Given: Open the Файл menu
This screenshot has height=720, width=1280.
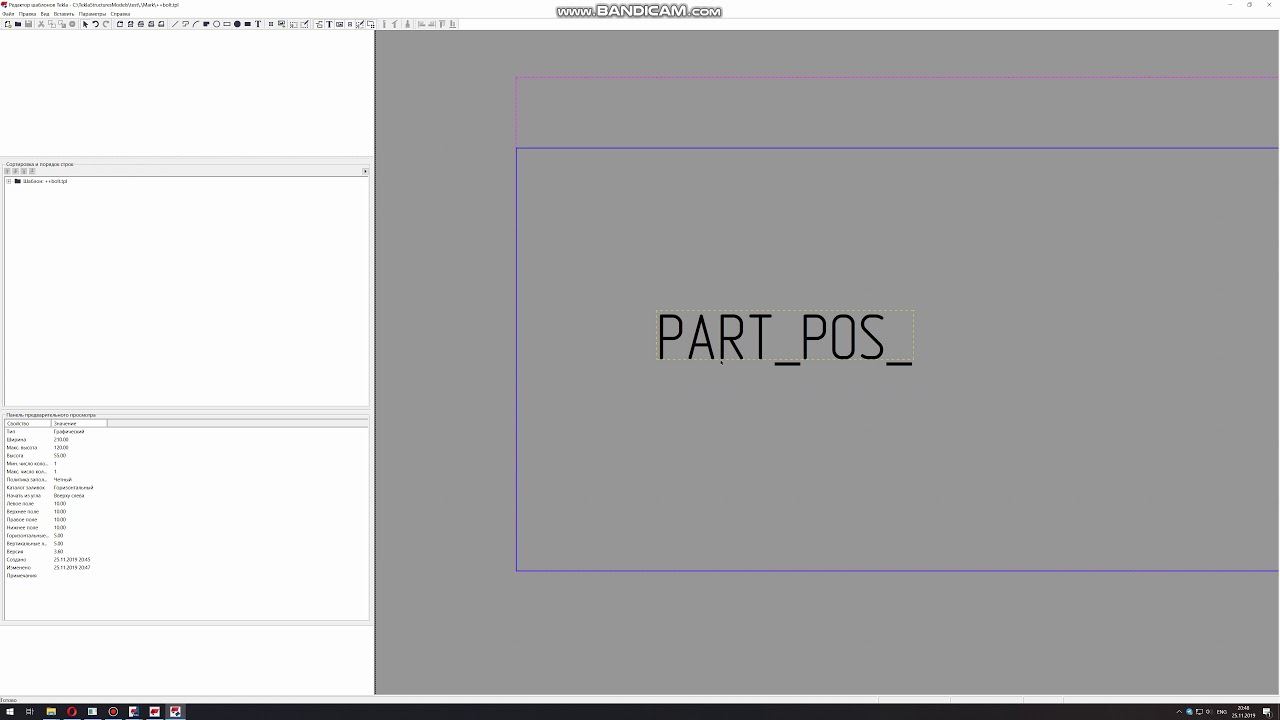Looking at the screenshot, I should 8,14.
